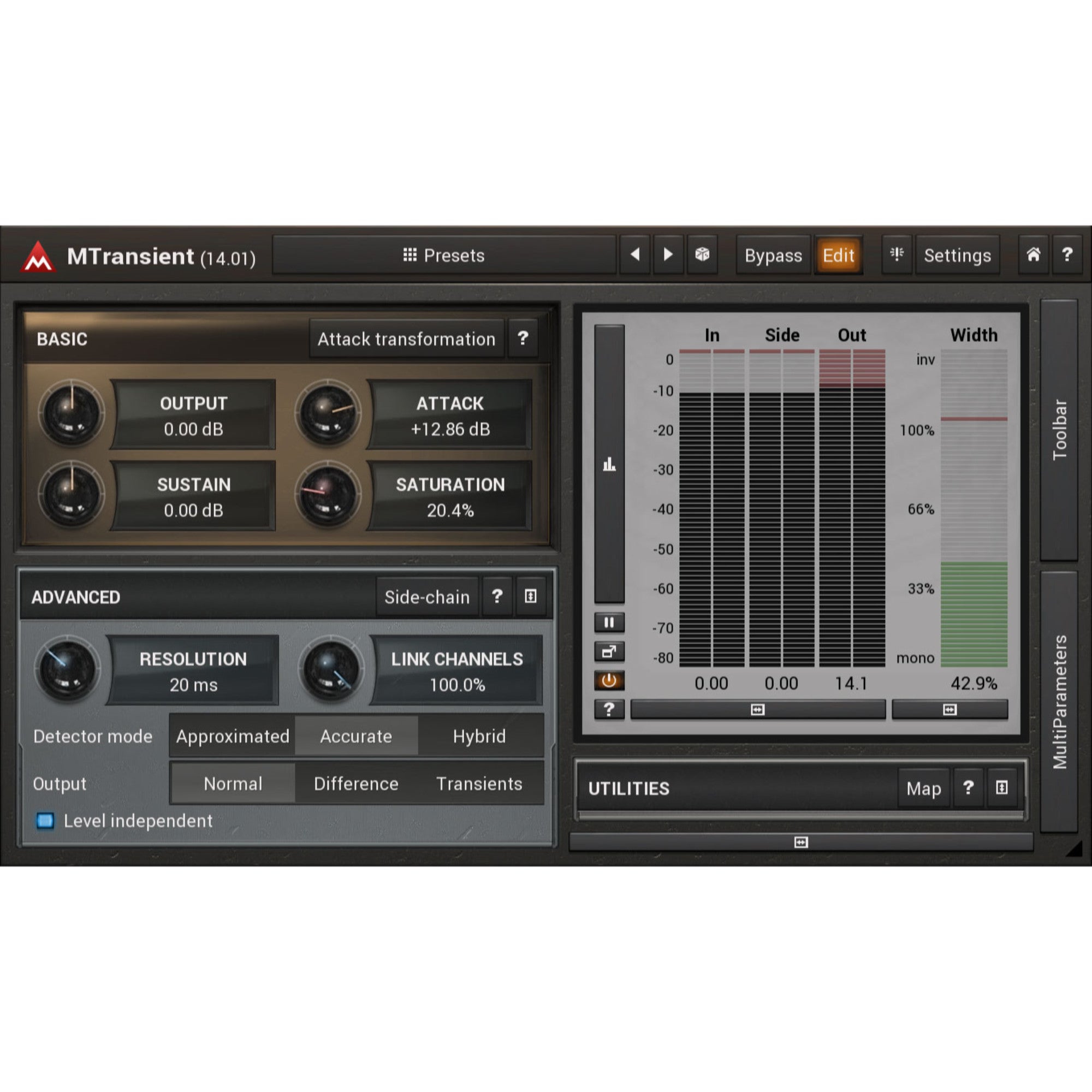Select Approximated detector mode

tap(233, 736)
